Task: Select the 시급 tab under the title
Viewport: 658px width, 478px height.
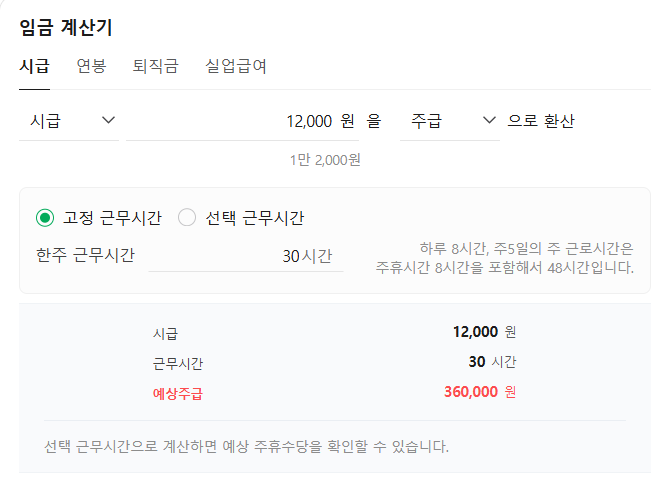Action: click(34, 67)
